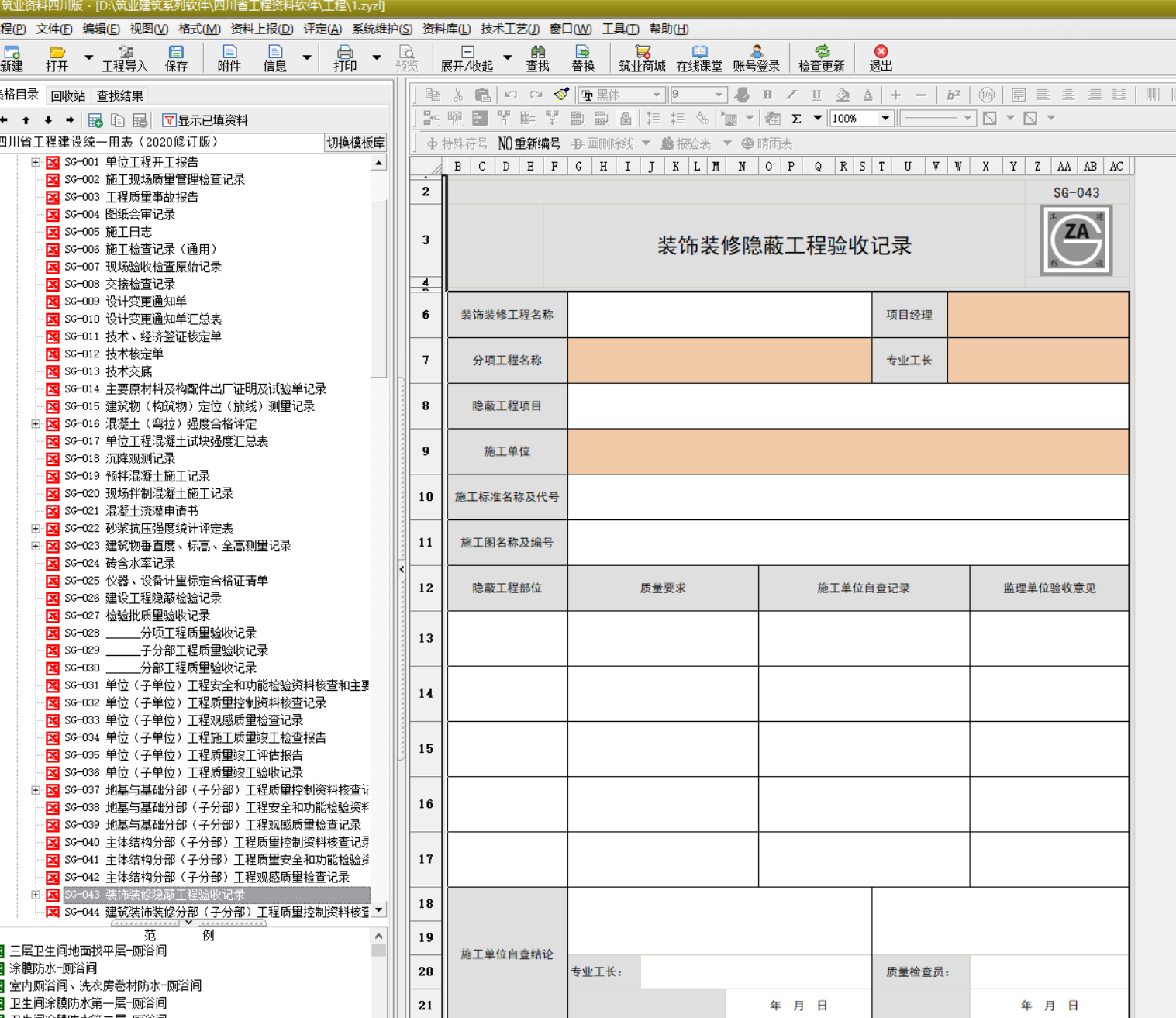Open the 查找 find tool
The height and width of the screenshot is (1018, 1176).
pyautogui.click(x=537, y=58)
